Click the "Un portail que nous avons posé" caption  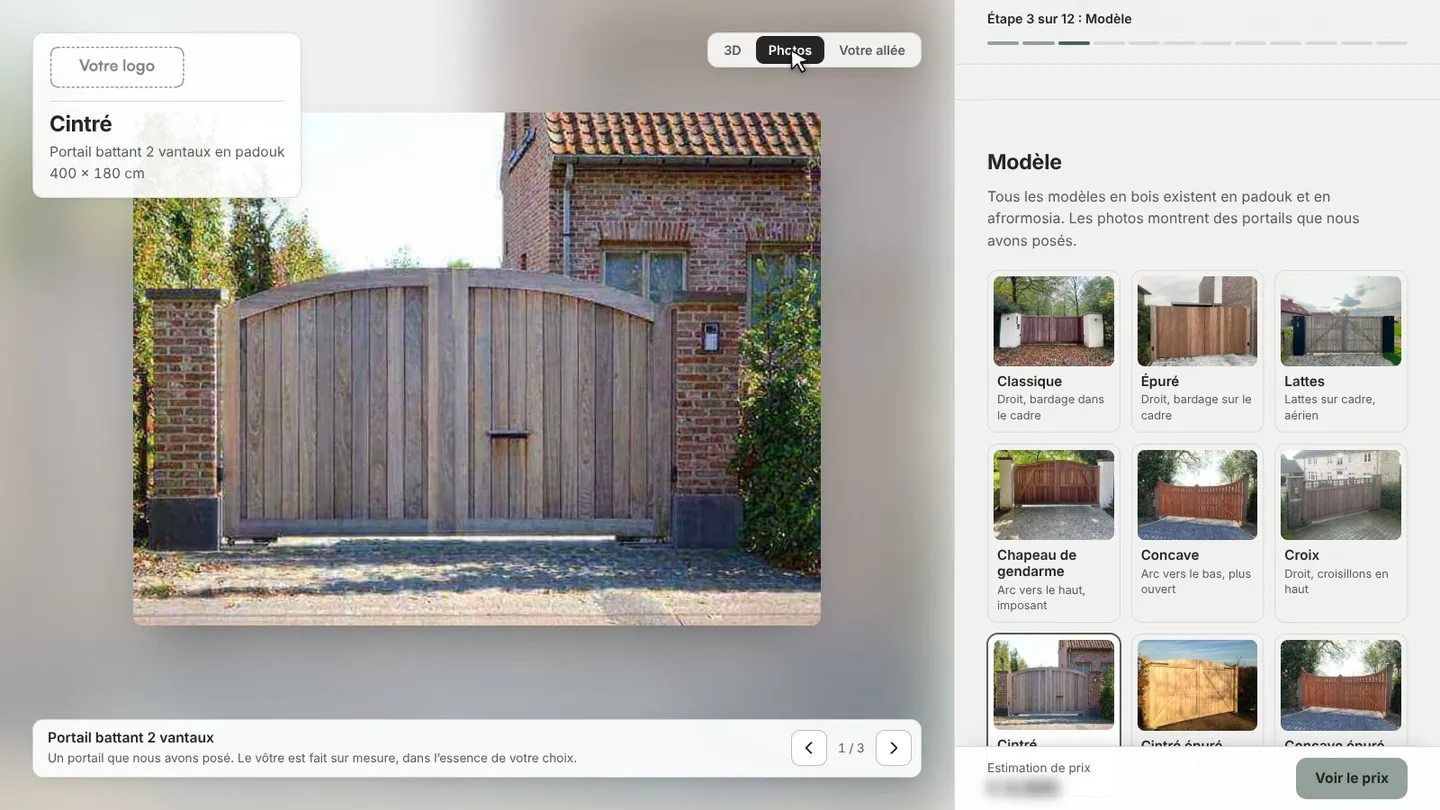click(312, 758)
